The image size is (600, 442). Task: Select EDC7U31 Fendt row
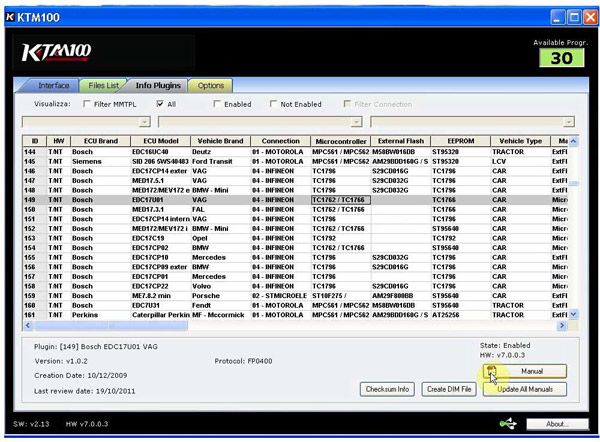point(295,305)
